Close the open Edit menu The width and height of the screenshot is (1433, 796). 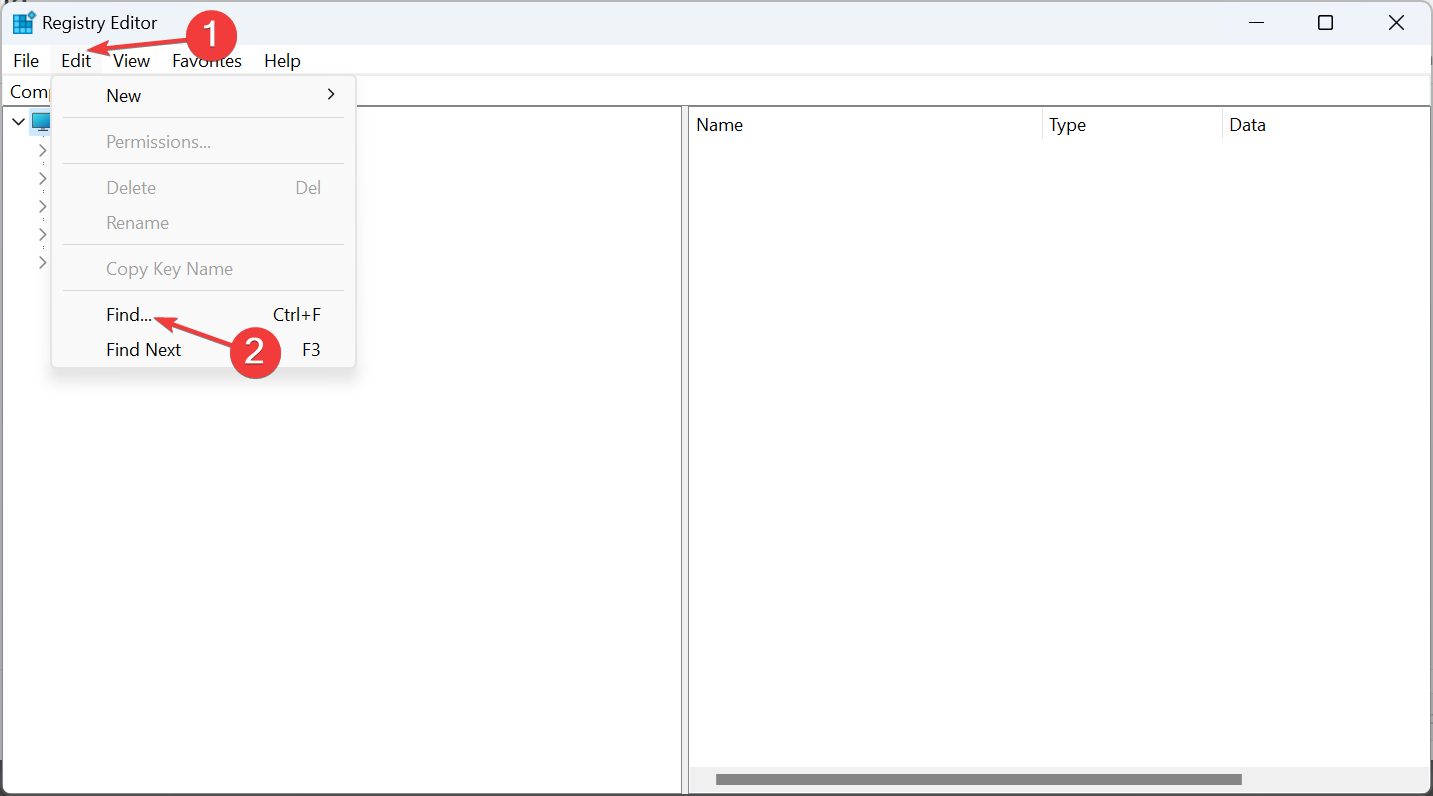[76, 61]
